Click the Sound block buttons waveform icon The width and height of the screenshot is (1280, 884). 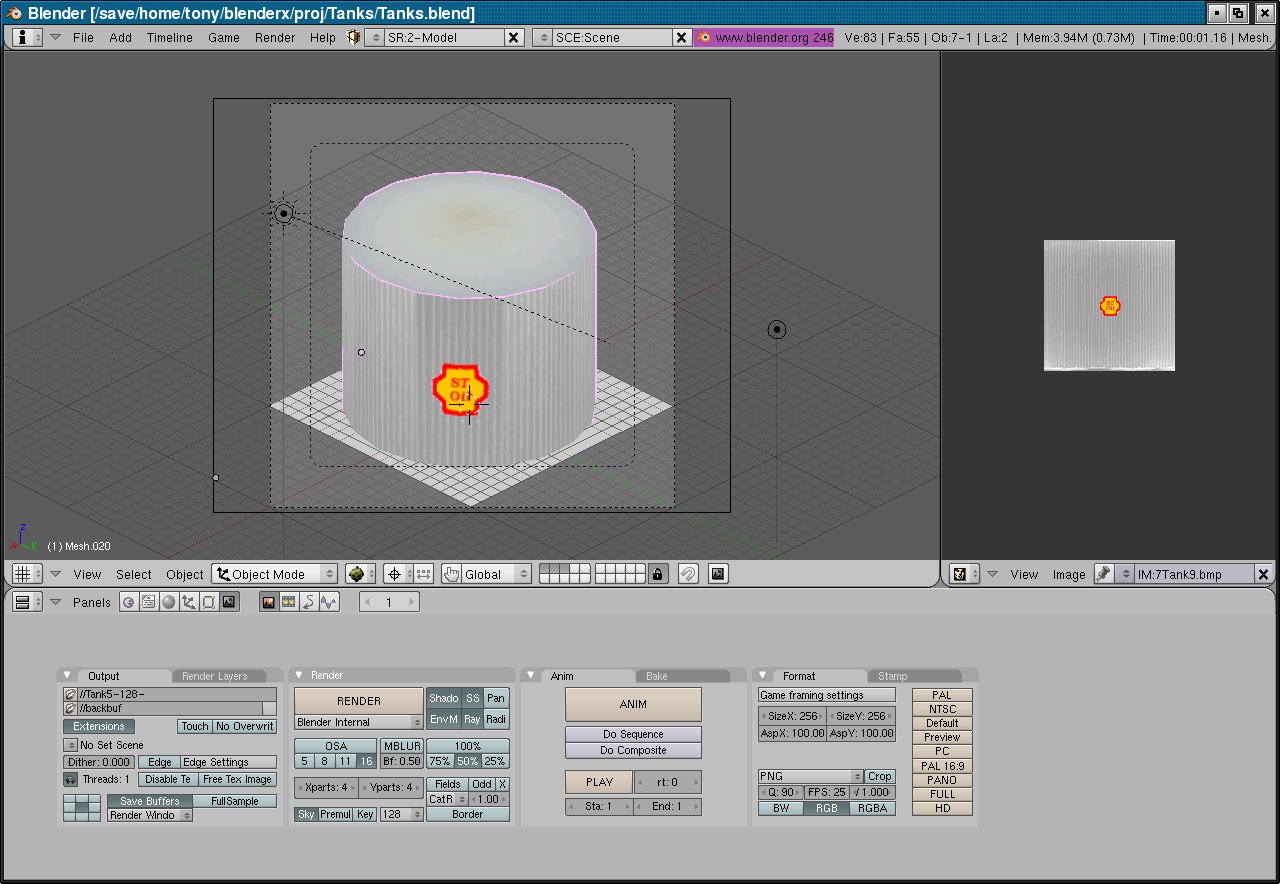click(x=328, y=602)
